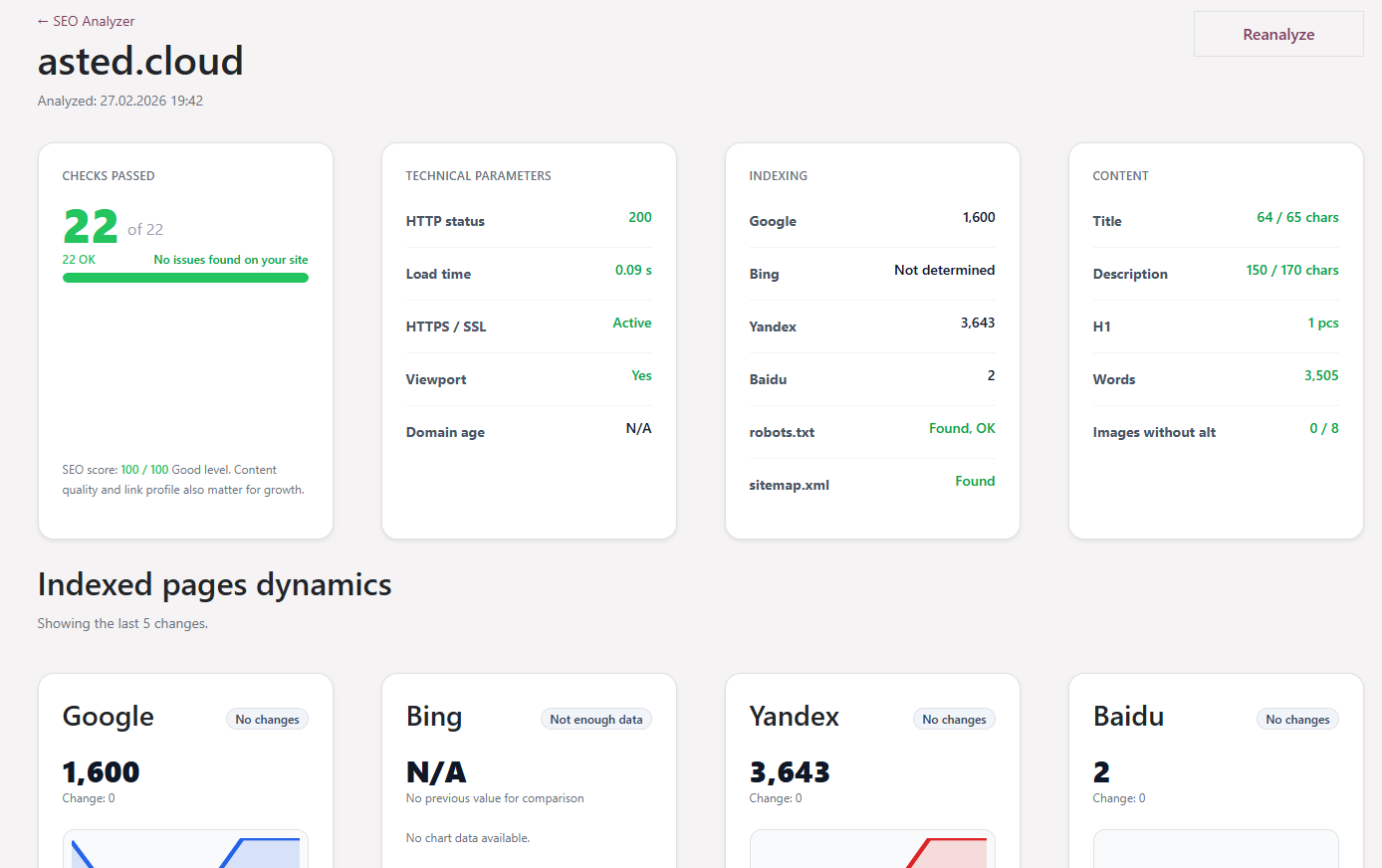Click the Google 'No changes' badge
1382x868 pixels.
[267, 720]
